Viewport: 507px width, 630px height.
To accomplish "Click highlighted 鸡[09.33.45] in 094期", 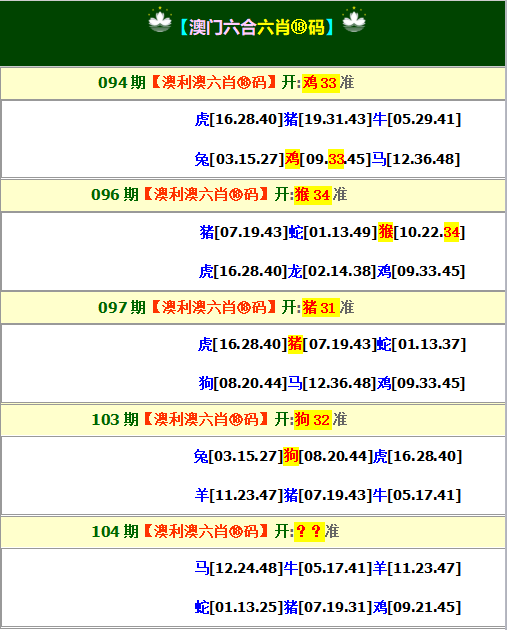I will 328,159.
